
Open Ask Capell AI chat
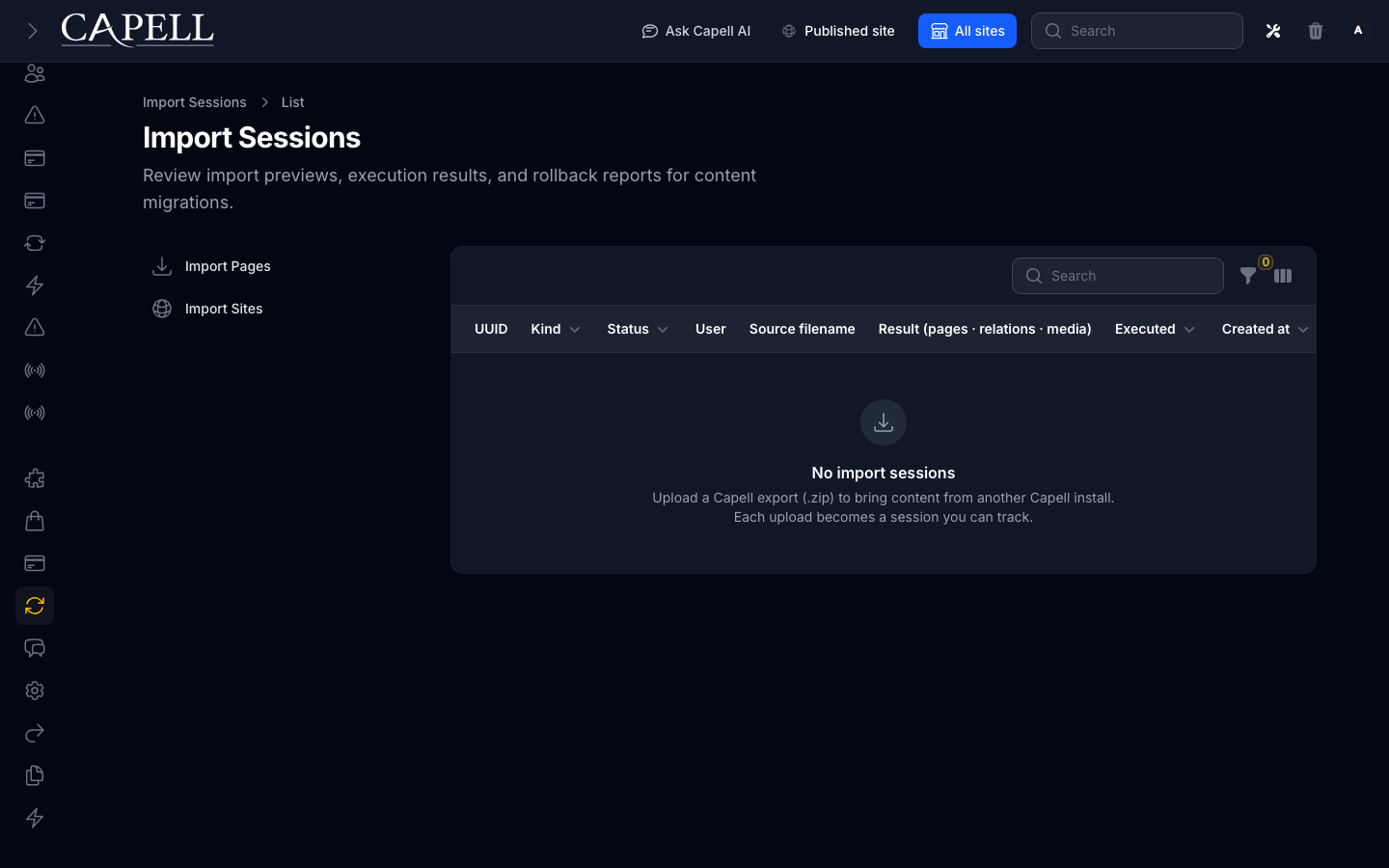[x=695, y=31]
